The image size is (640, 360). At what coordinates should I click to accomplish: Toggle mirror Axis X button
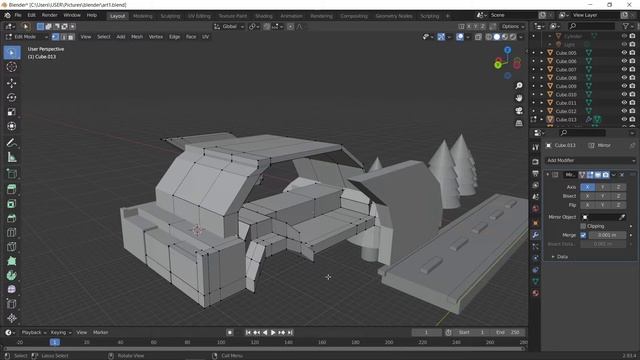(x=587, y=187)
